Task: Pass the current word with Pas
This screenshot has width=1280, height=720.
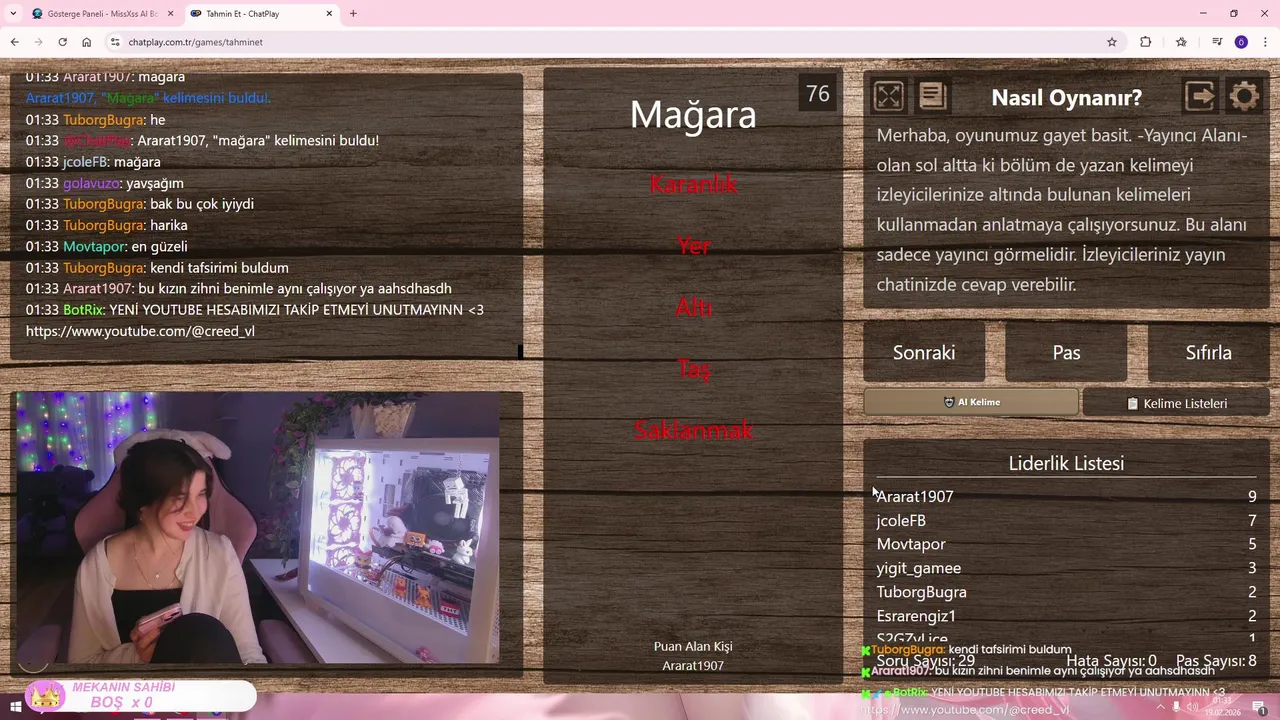Action: pyautogui.click(x=1066, y=352)
